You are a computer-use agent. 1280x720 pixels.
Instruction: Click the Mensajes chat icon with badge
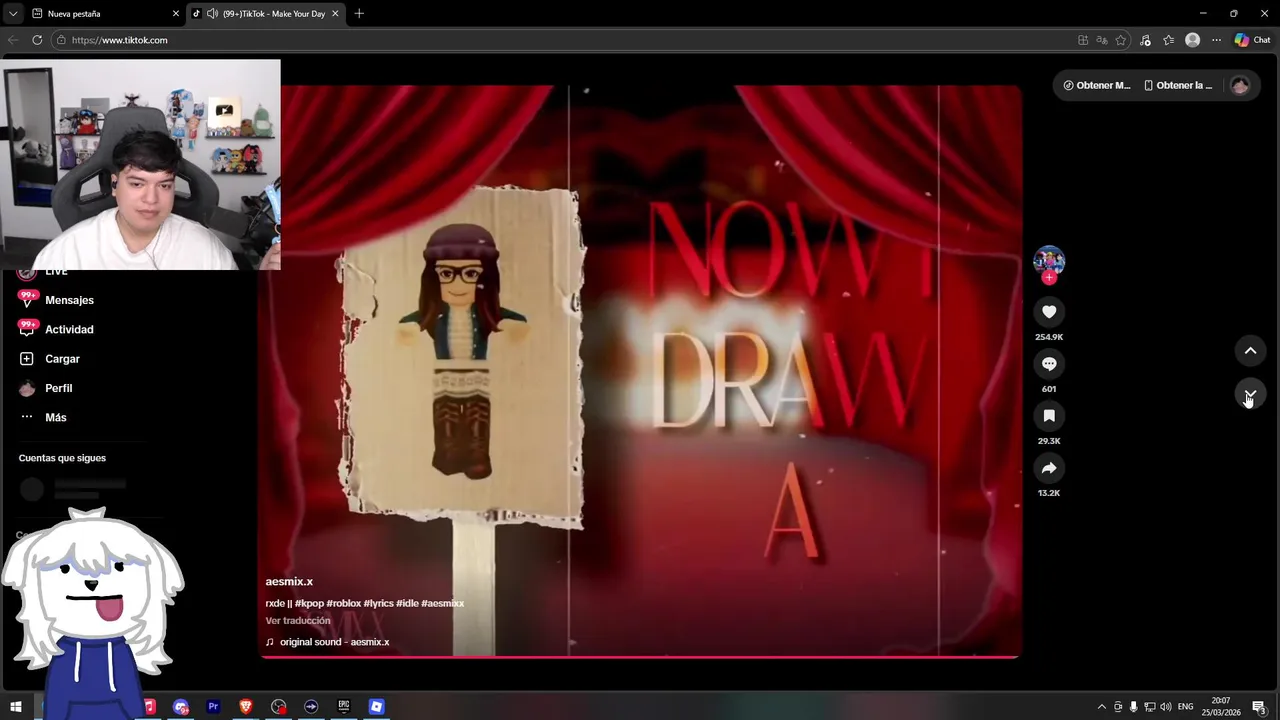27,299
